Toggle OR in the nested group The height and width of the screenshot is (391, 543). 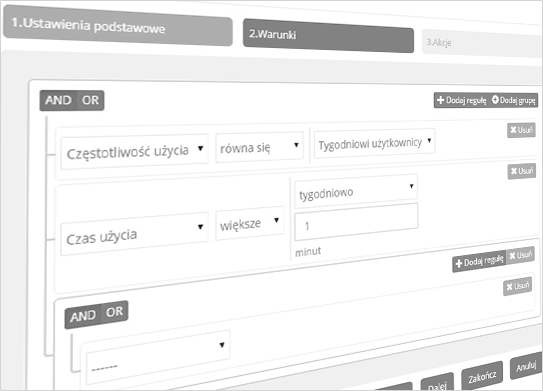[115, 312]
